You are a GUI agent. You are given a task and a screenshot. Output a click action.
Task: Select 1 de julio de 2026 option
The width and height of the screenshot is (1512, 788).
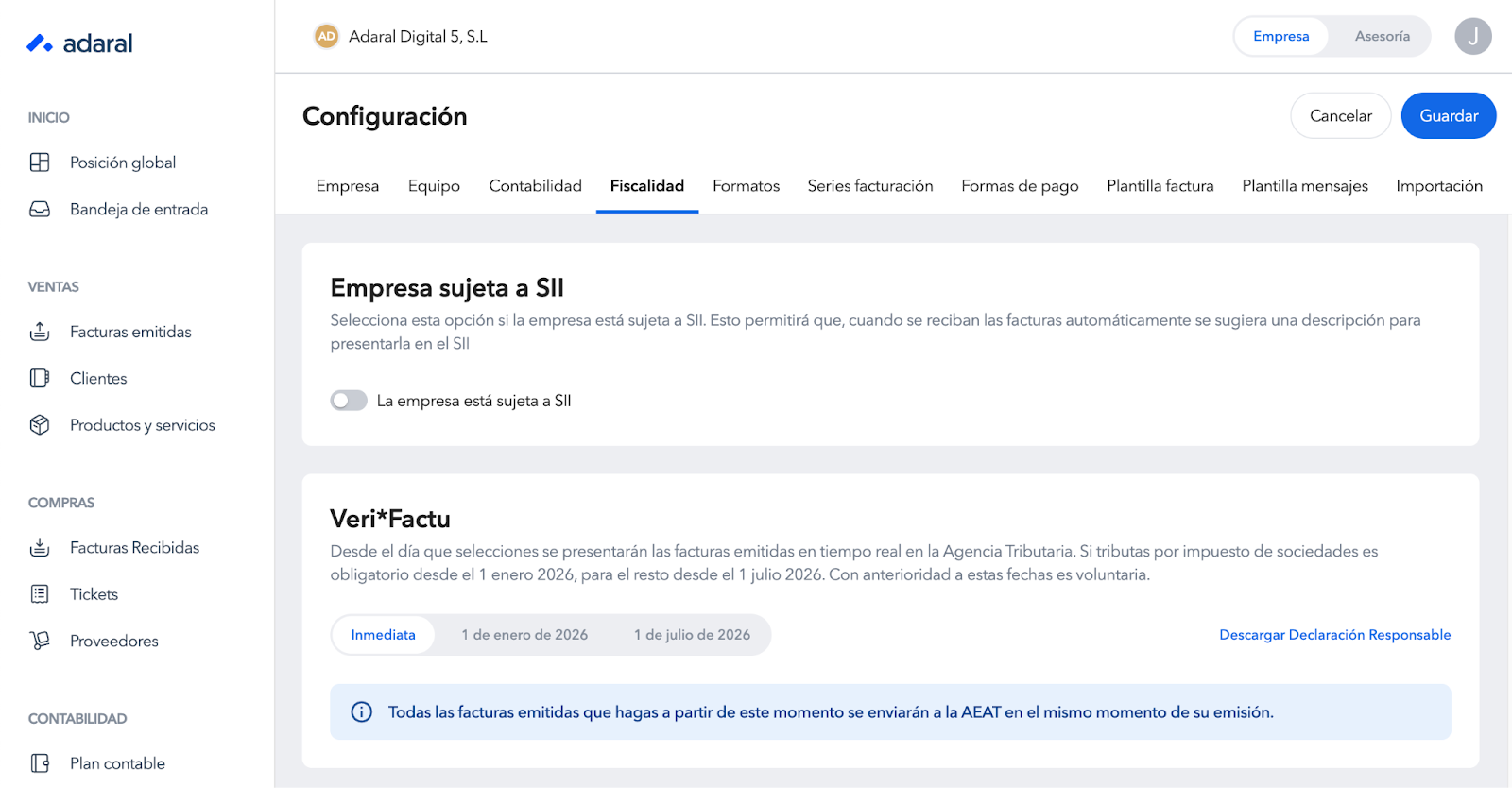click(692, 635)
